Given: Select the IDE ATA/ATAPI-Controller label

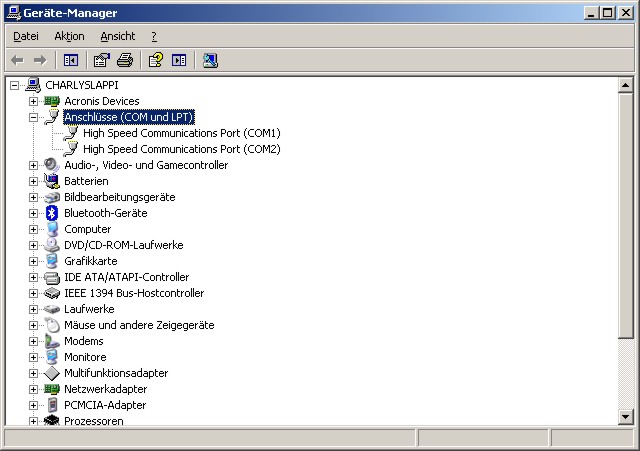Looking at the screenshot, I should coord(127,277).
